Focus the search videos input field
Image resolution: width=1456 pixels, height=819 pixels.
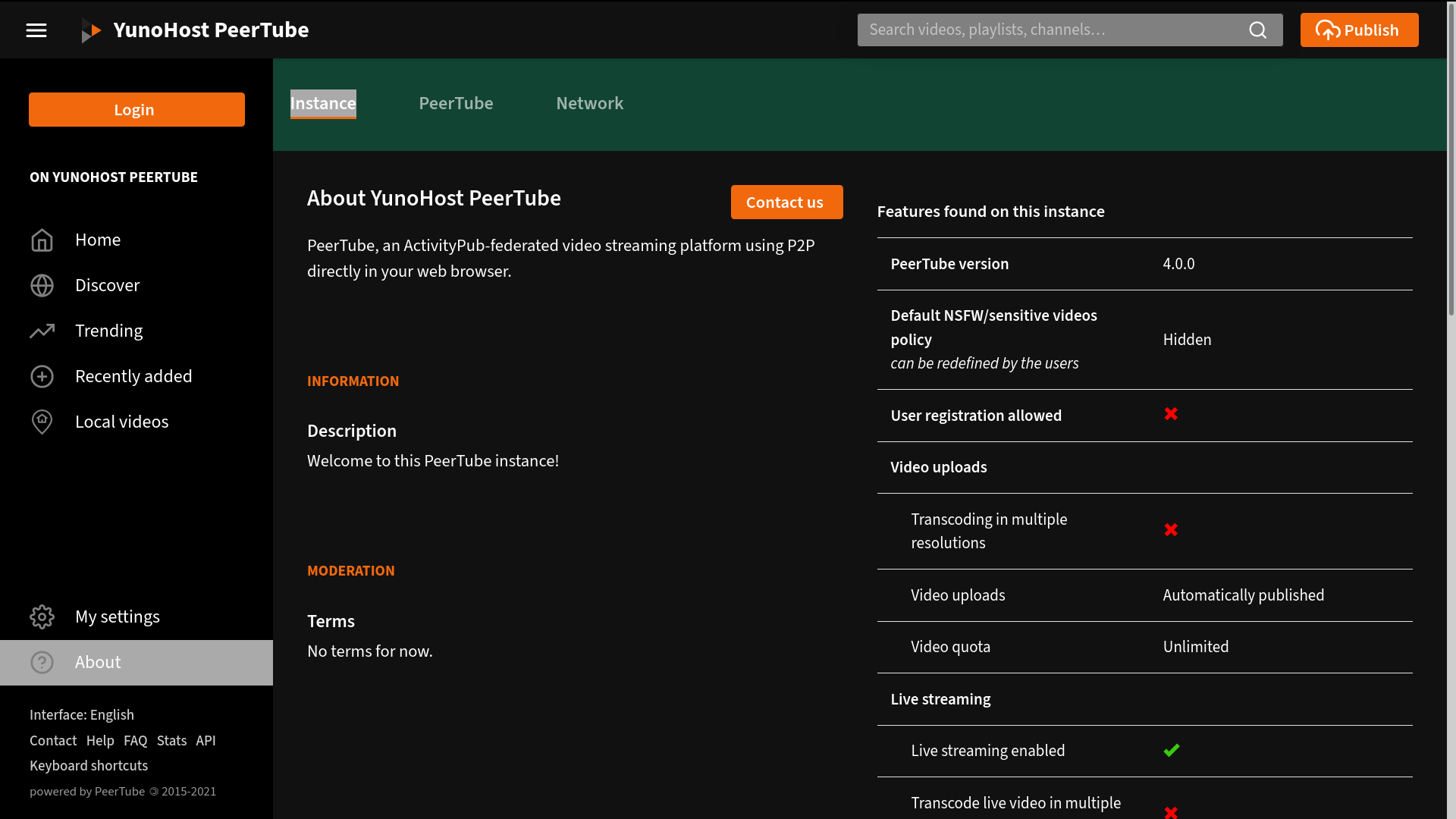(x=1050, y=30)
